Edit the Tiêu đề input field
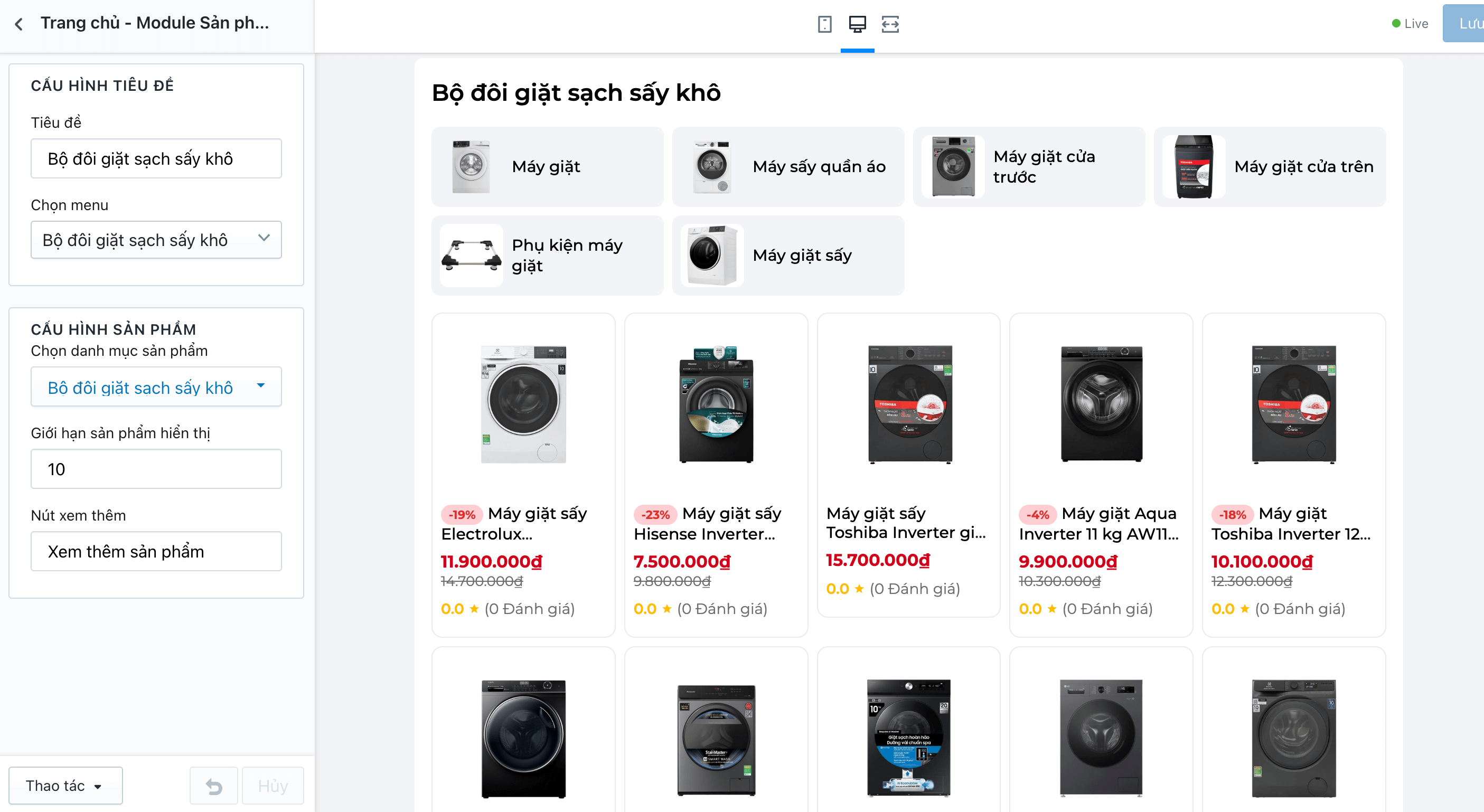The image size is (1484, 812). [156, 158]
